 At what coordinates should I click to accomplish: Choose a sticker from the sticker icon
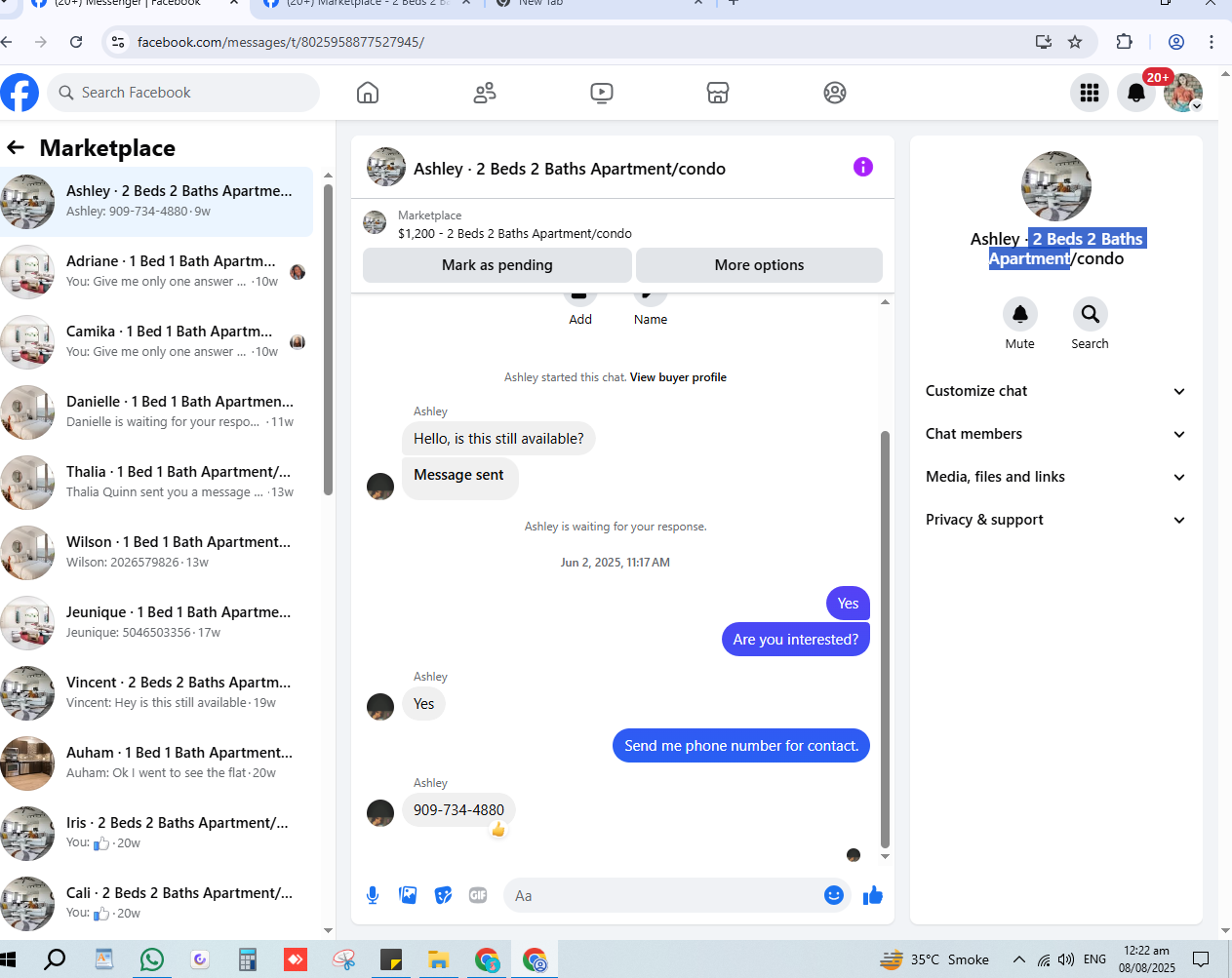443,895
